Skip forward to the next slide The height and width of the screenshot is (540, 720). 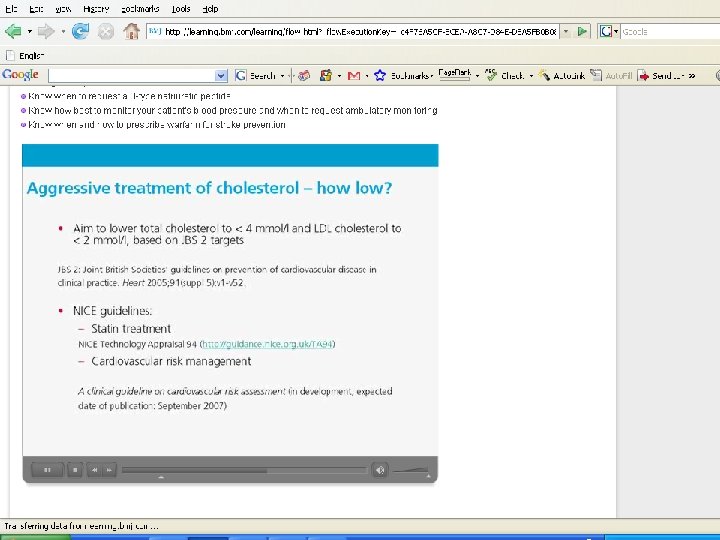pos(109,470)
